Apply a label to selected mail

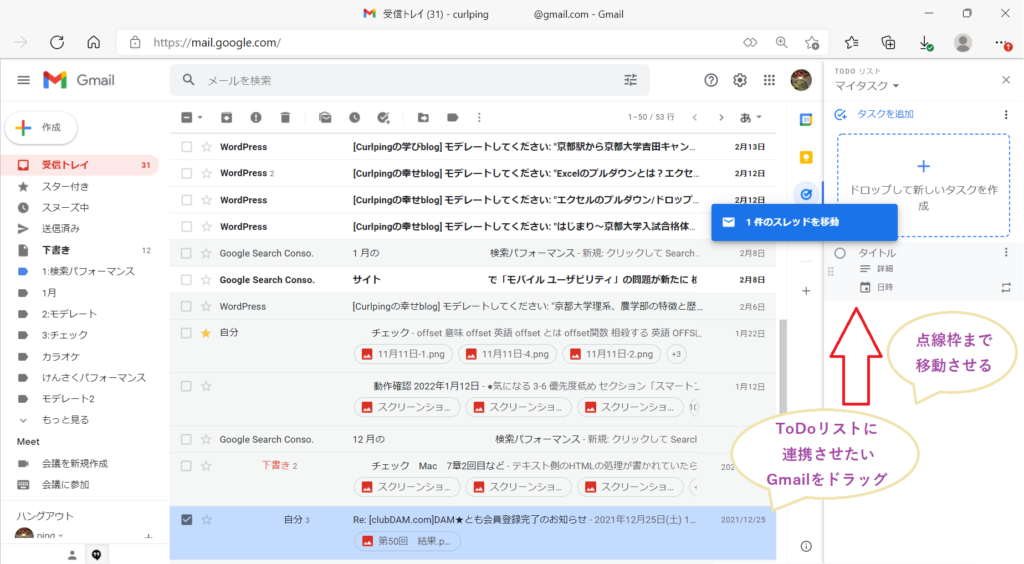453,118
